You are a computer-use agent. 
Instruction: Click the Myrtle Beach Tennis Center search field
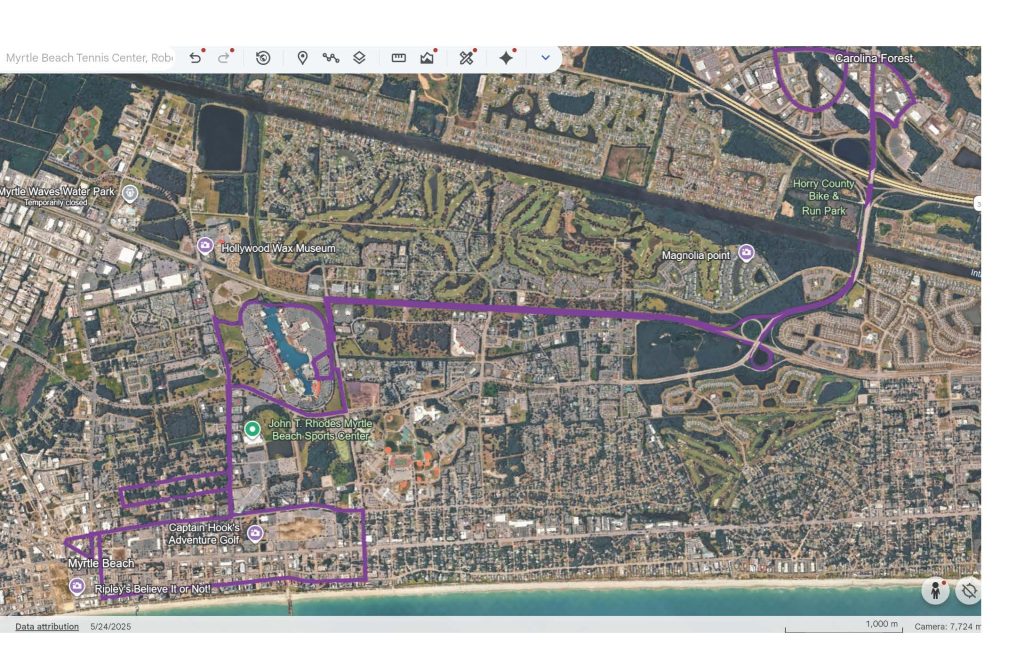[x=88, y=58]
